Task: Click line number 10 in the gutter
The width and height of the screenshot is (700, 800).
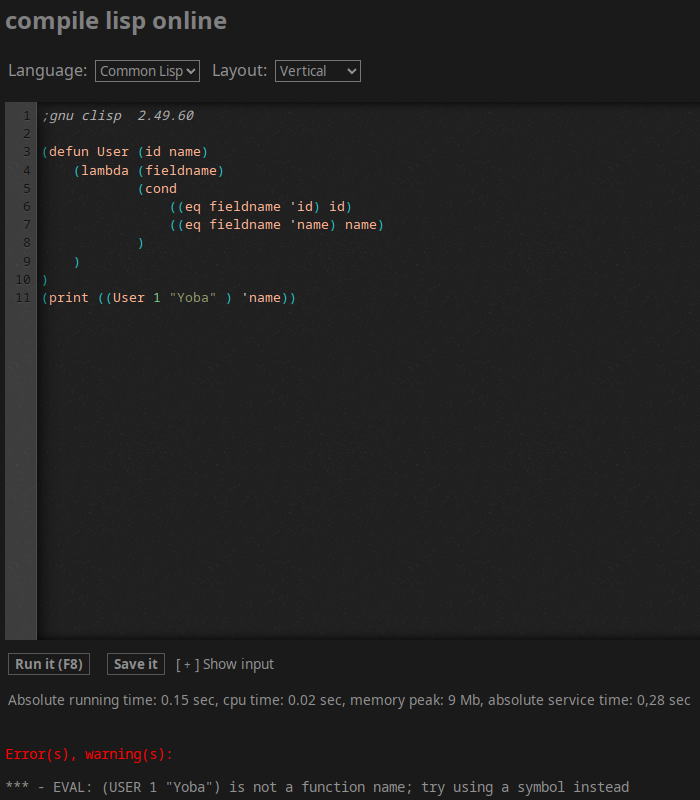Action: [x=23, y=280]
